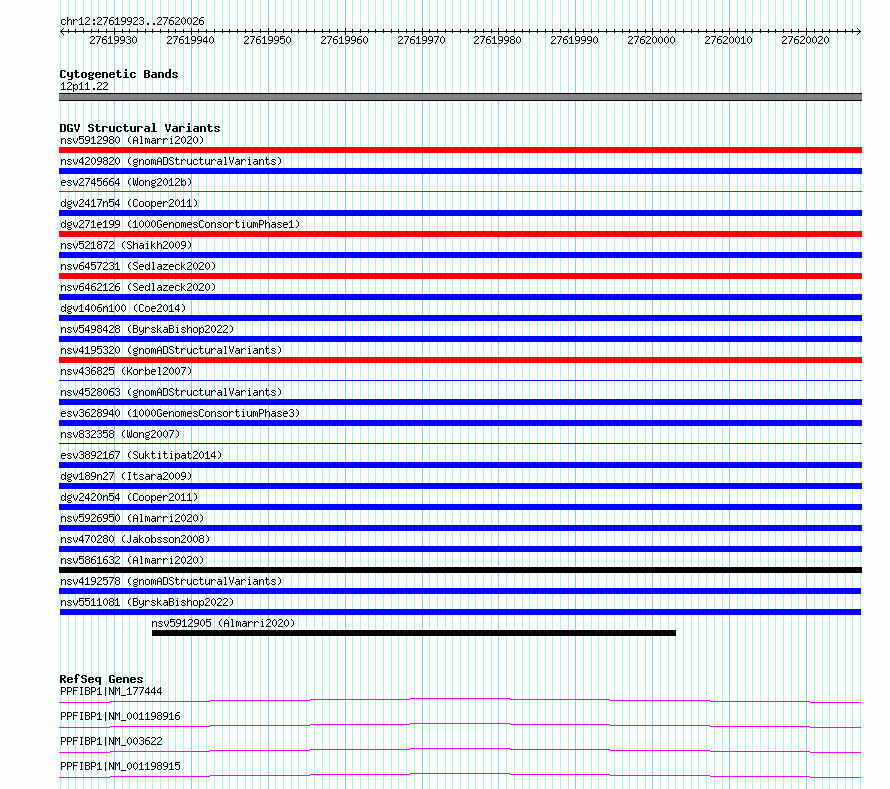Open the nsv5498428 (ByrskaBishop2022) label
Image resolution: width=890 pixels, height=789 pixels.
(147, 329)
